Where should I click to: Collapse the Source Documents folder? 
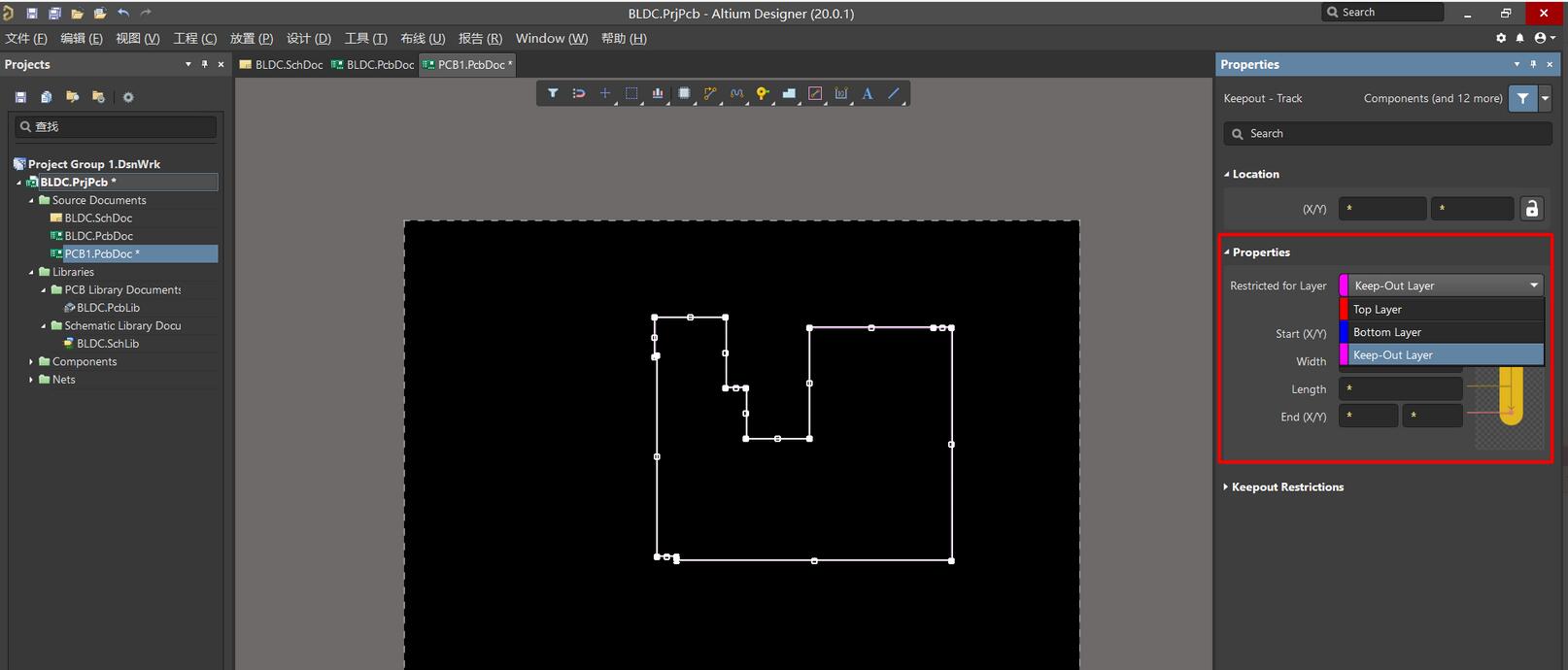pos(31,201)
